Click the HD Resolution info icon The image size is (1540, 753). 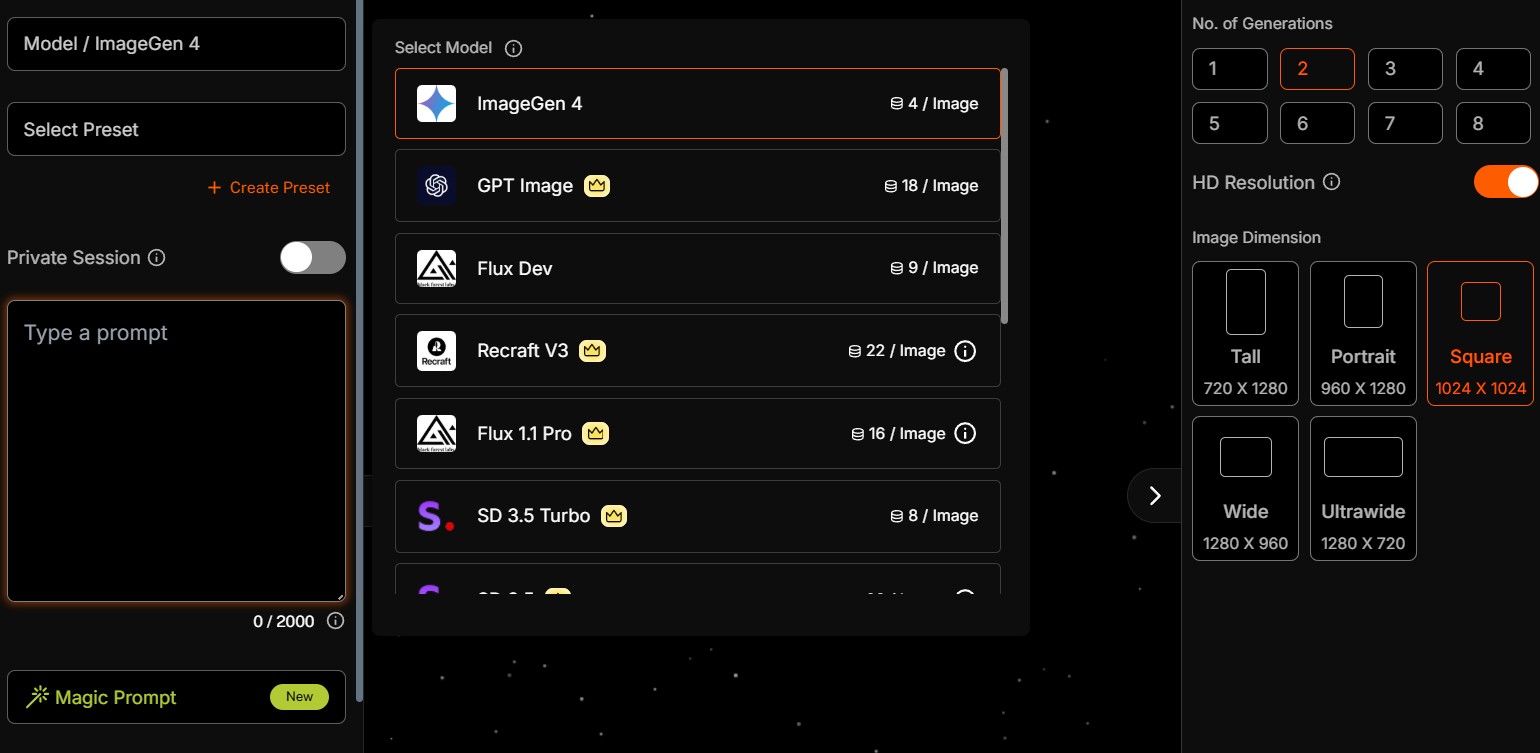(x=1331, y=182)
